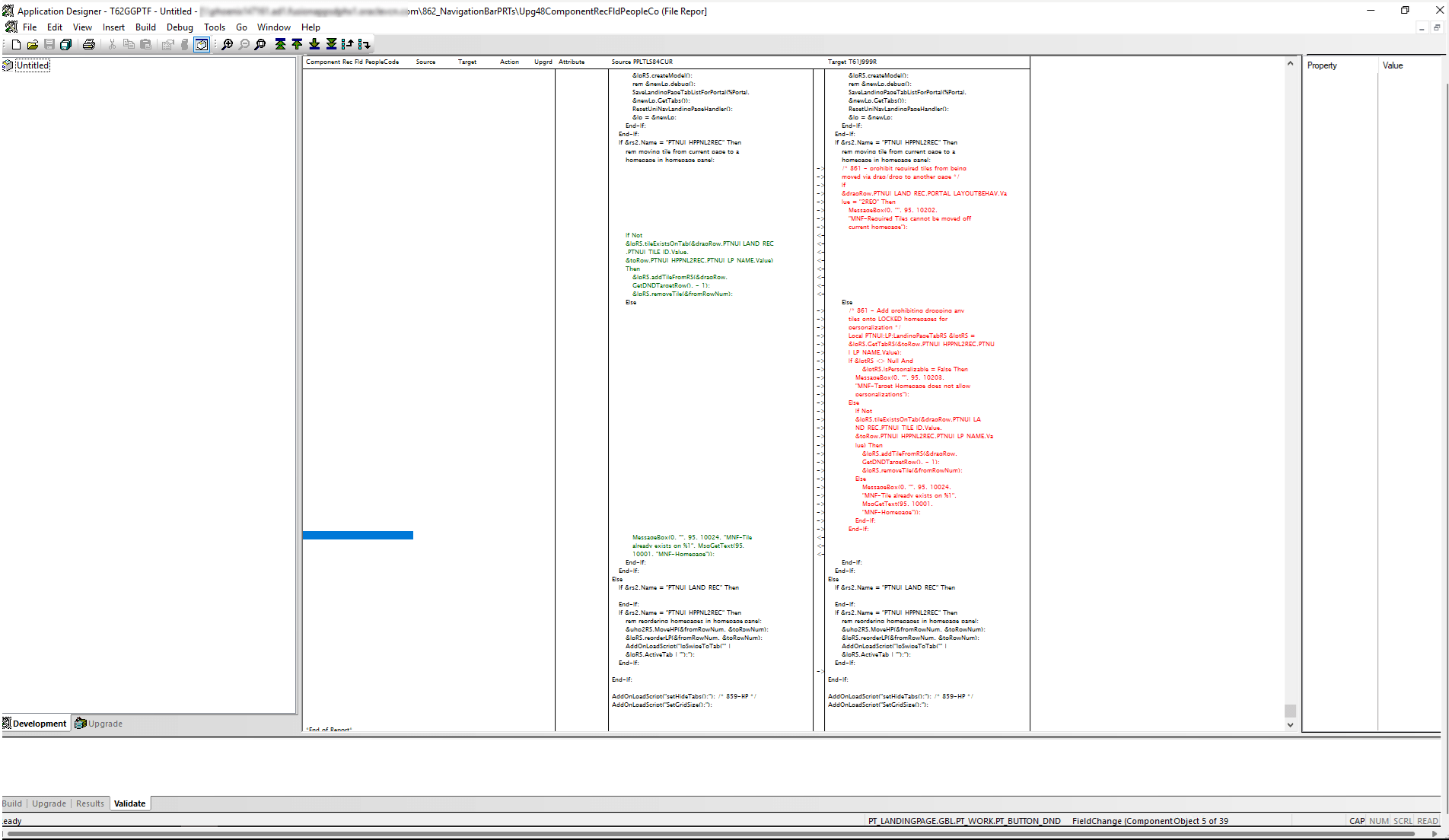Viewport: 1449px width, 840px height.
Task: Click the highlighted compare report view icon
Action: (x=202, y=44)
